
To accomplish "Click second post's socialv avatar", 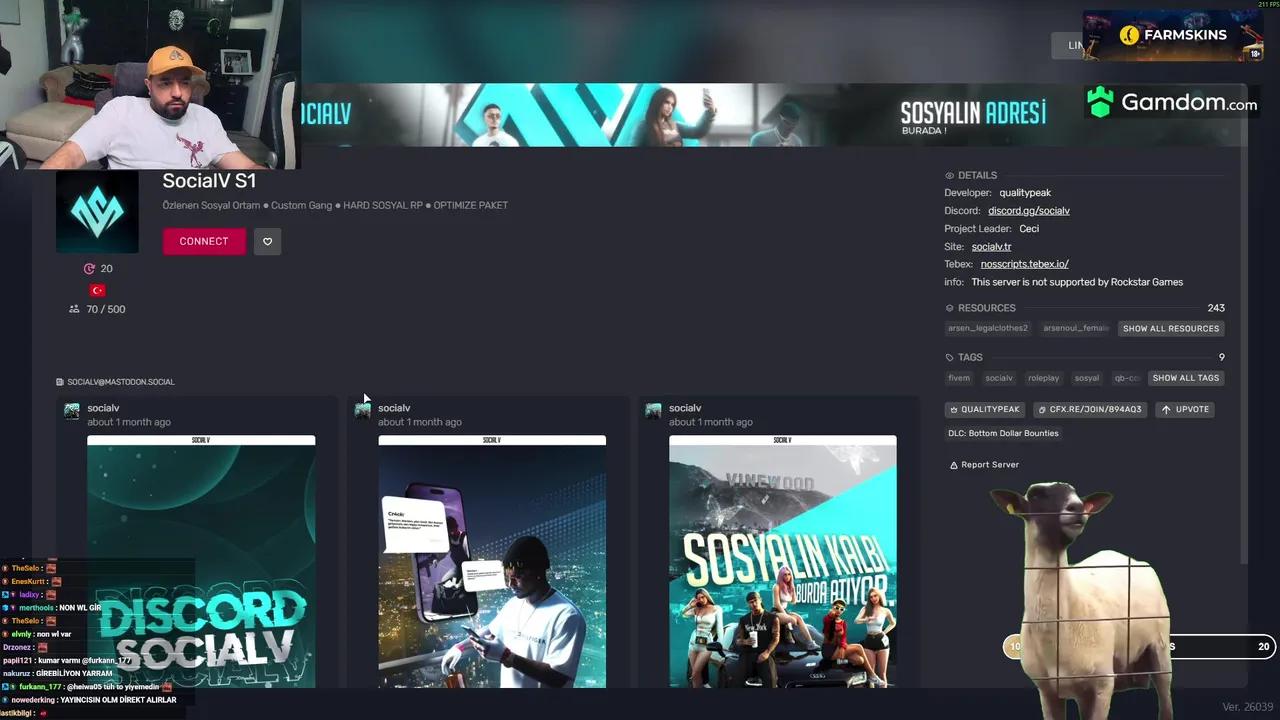I will (x=363, y=411).
